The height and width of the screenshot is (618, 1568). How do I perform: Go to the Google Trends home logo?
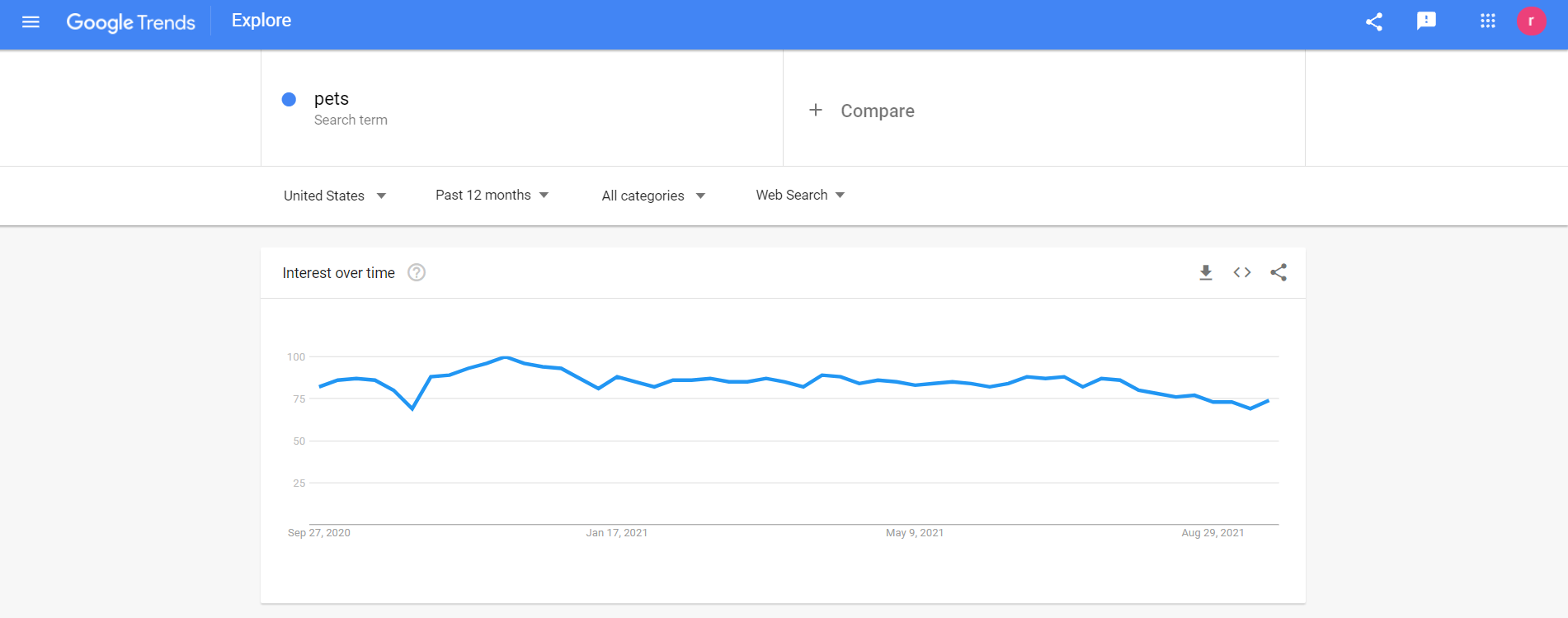131,22
